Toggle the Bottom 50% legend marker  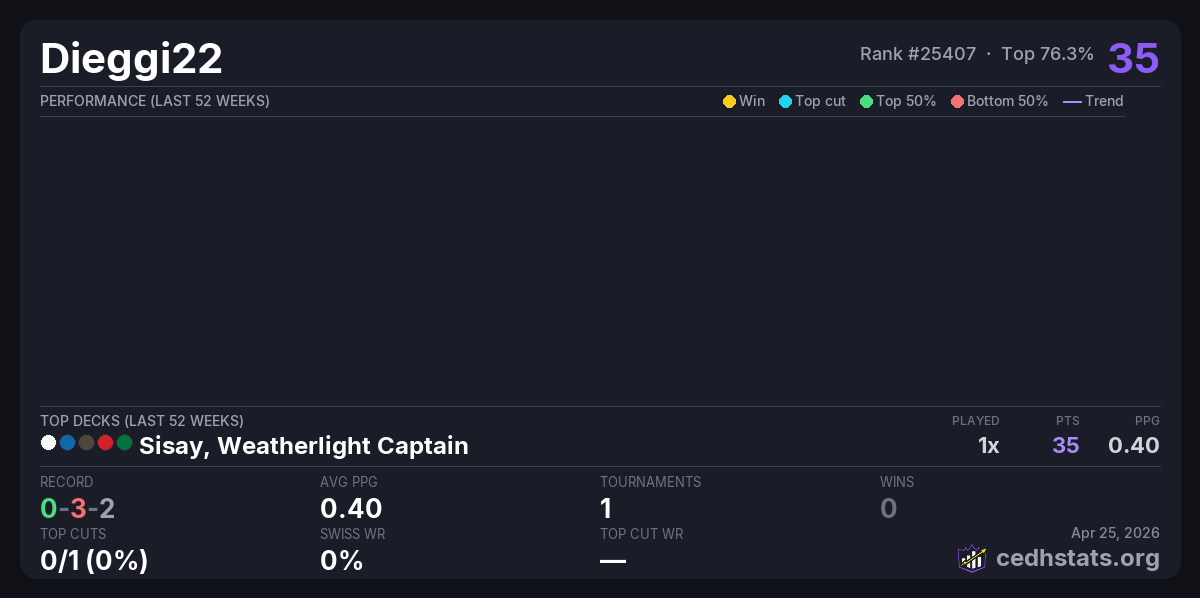(x=957, y=101)
